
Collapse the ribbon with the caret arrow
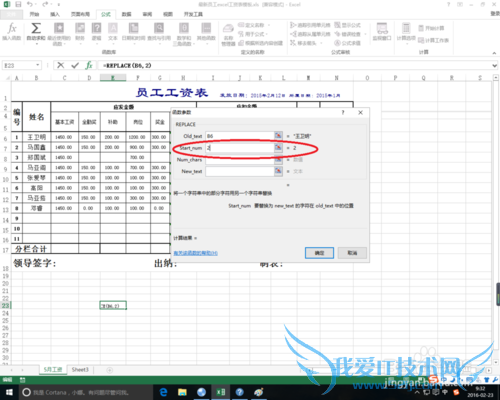pyautogui.click(x=494, y=53)
